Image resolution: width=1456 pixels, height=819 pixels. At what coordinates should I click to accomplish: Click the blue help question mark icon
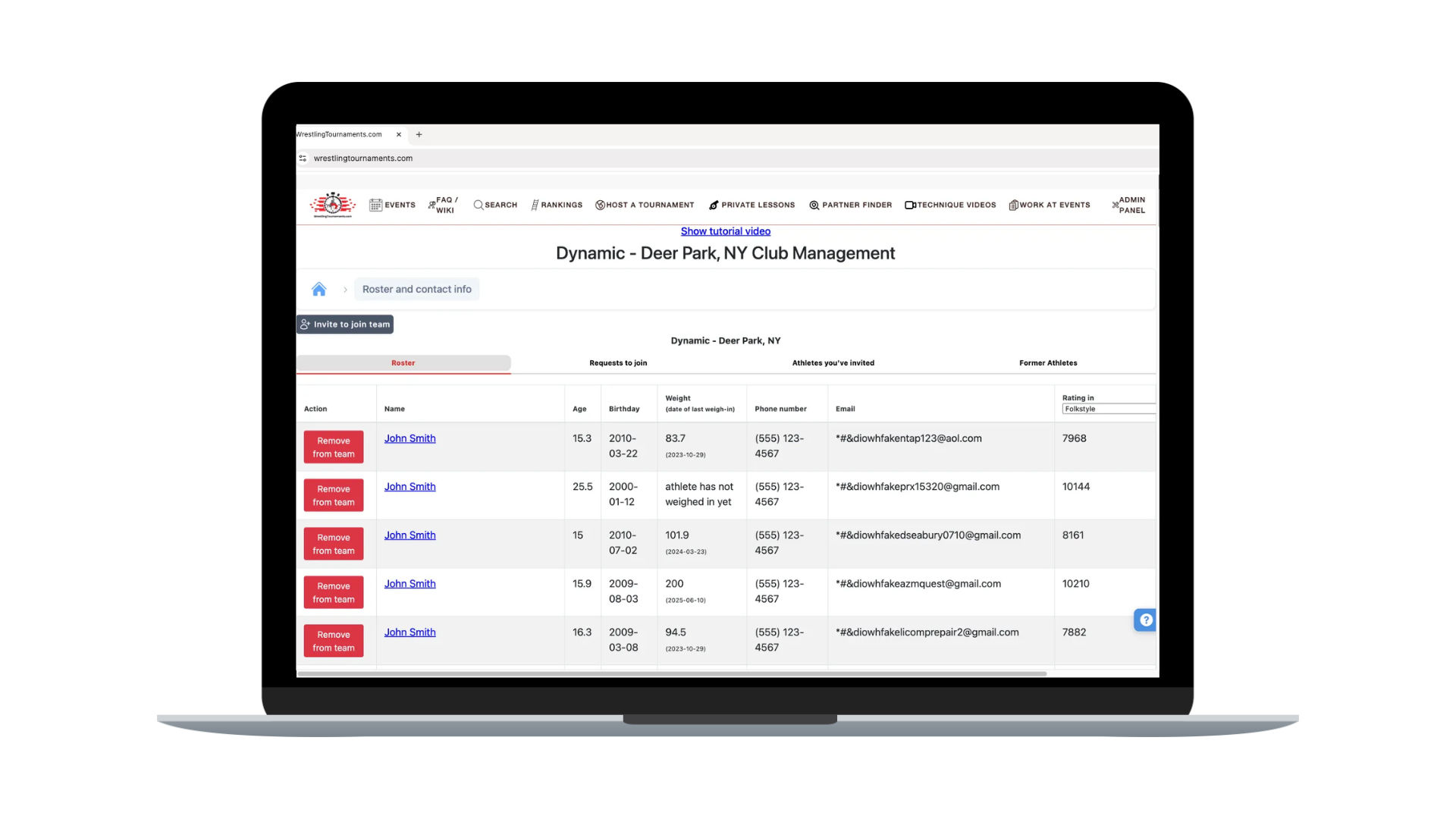point(1145,620)
